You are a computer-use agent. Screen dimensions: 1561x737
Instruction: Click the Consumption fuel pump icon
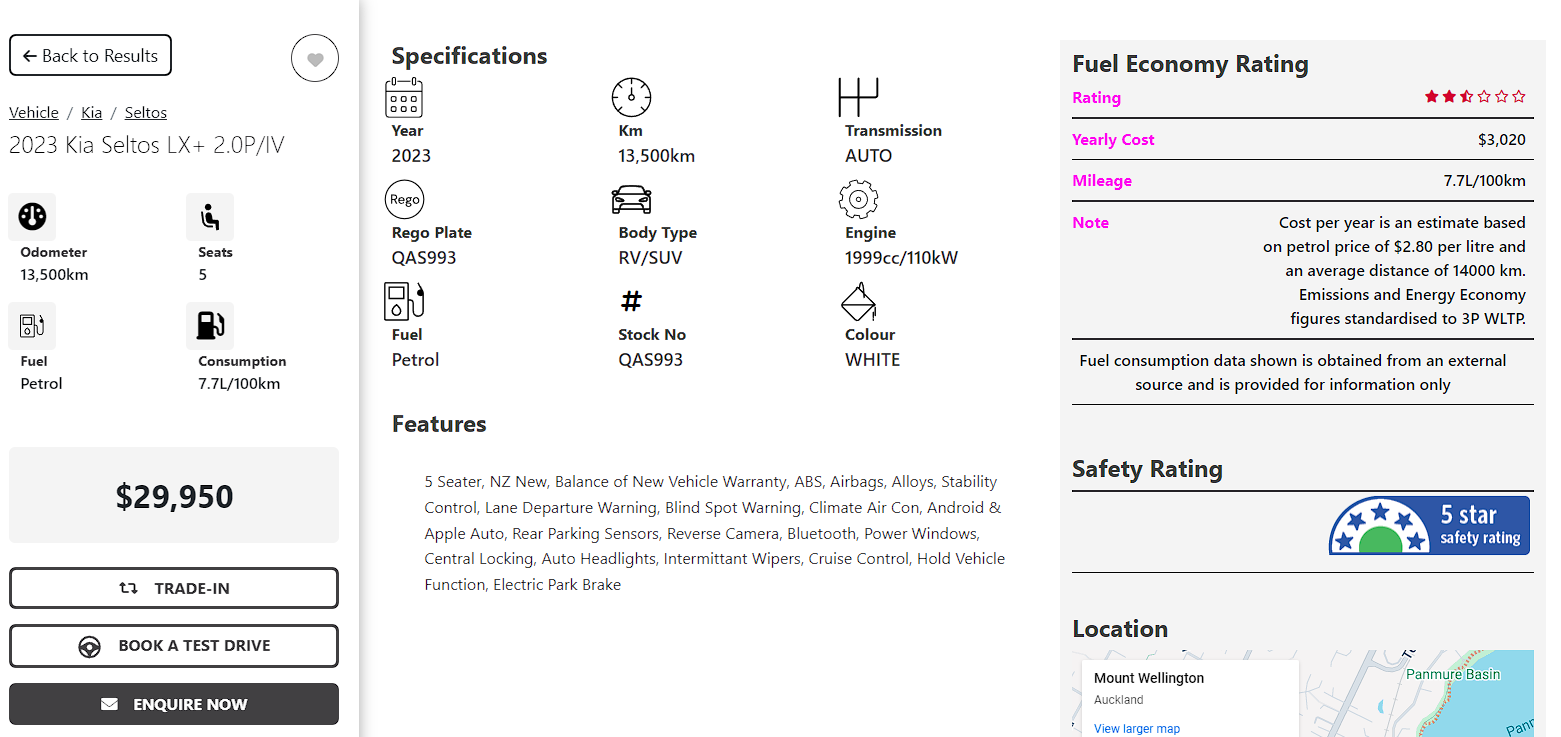[210, 326]
